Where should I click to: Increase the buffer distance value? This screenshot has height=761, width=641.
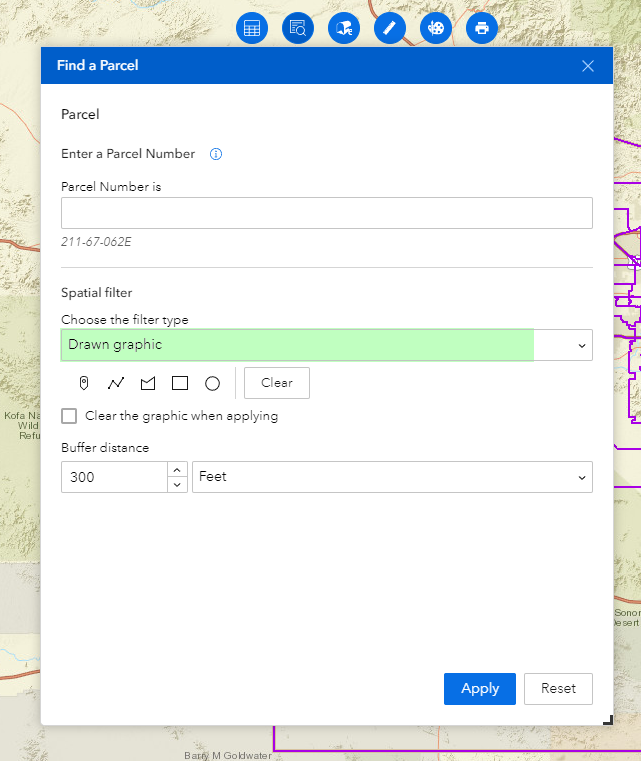[177, 470]
